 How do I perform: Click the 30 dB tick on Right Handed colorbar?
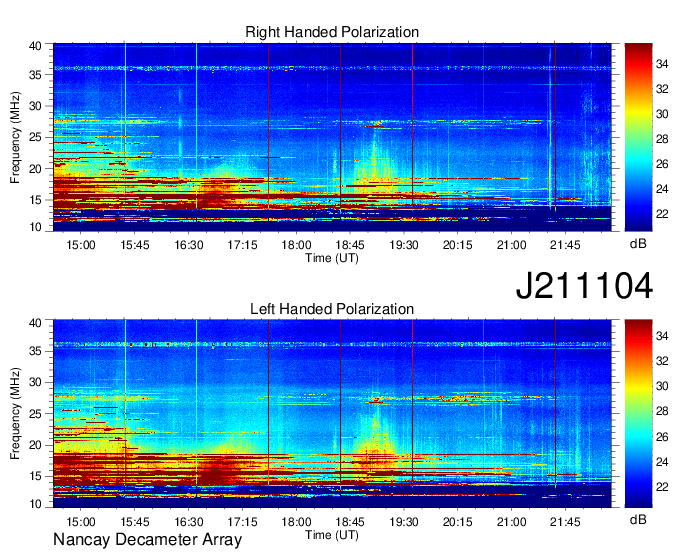coord(662,114)
